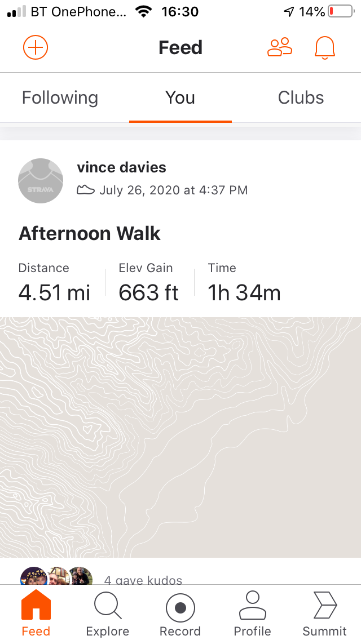
Task: Open the Afternoon Walk activity title
Action: click(89, 233)
